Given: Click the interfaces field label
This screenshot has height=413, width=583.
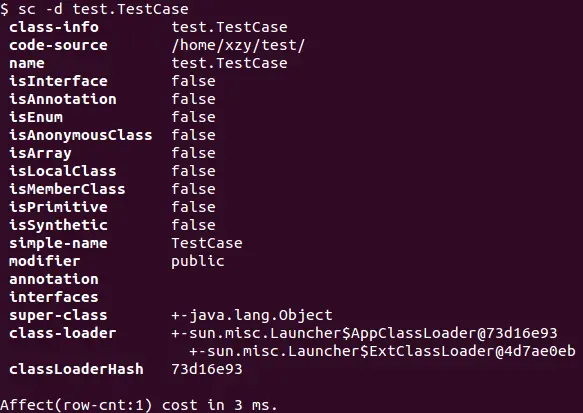Looking at the screenshot, I should pos(54,297).
